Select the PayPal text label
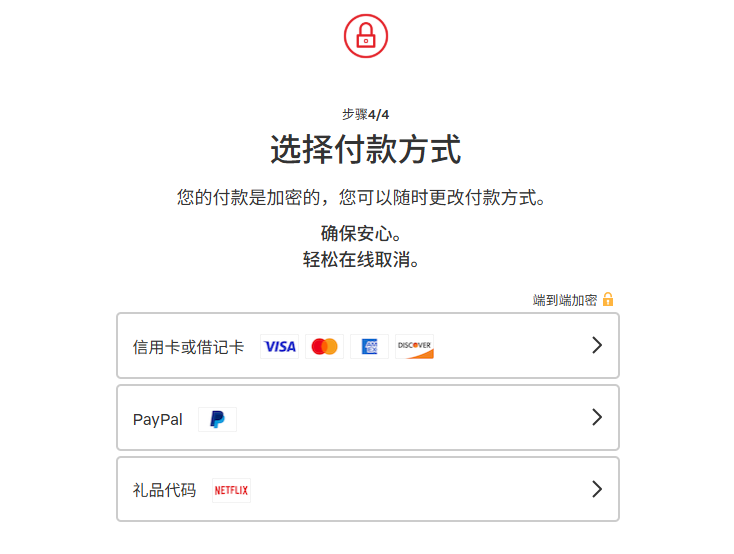This screenshot has height=554, width=734. pos(158,420)
